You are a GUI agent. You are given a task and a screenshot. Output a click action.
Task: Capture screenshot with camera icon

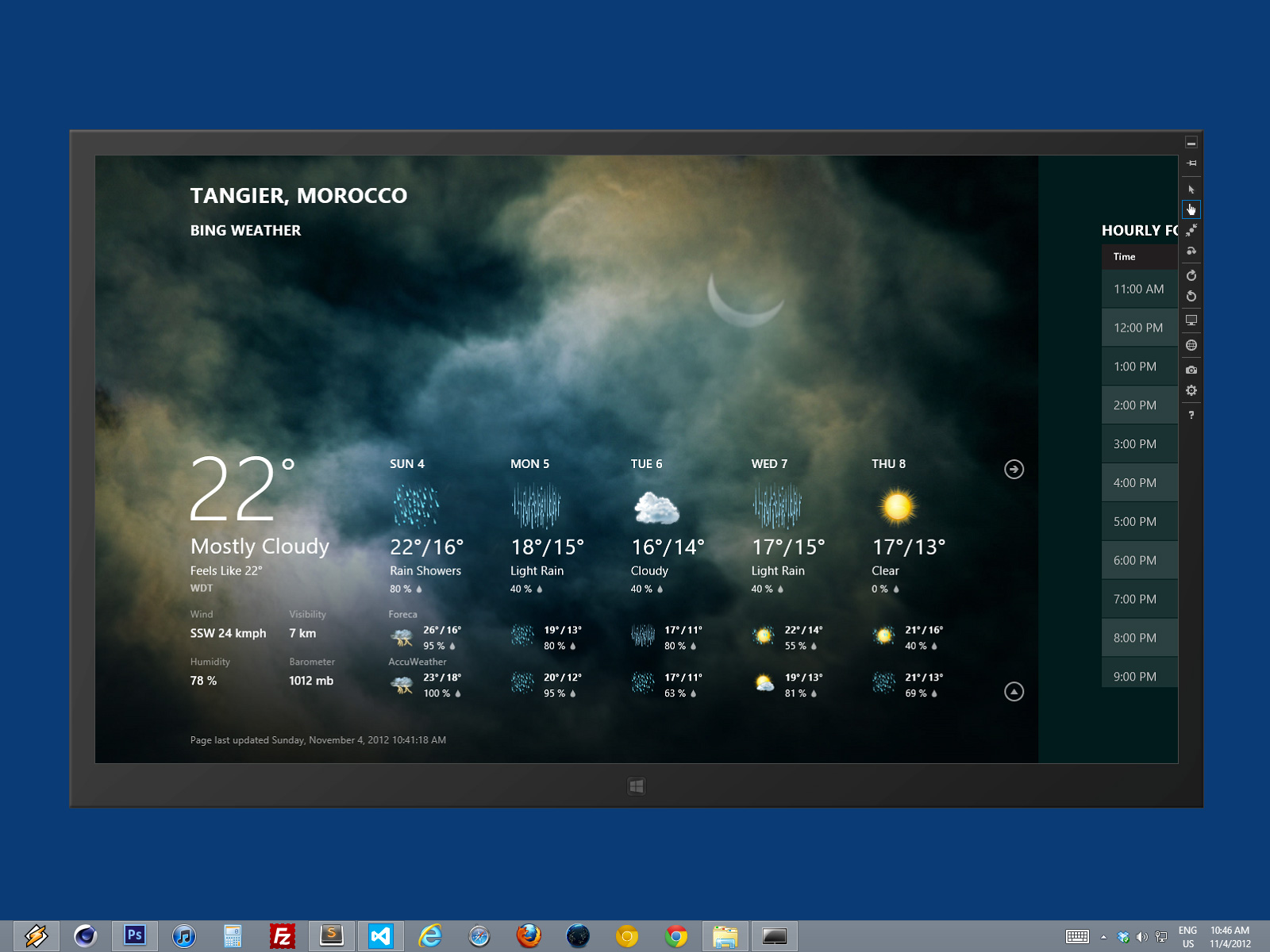click(x=1191, y=370)
